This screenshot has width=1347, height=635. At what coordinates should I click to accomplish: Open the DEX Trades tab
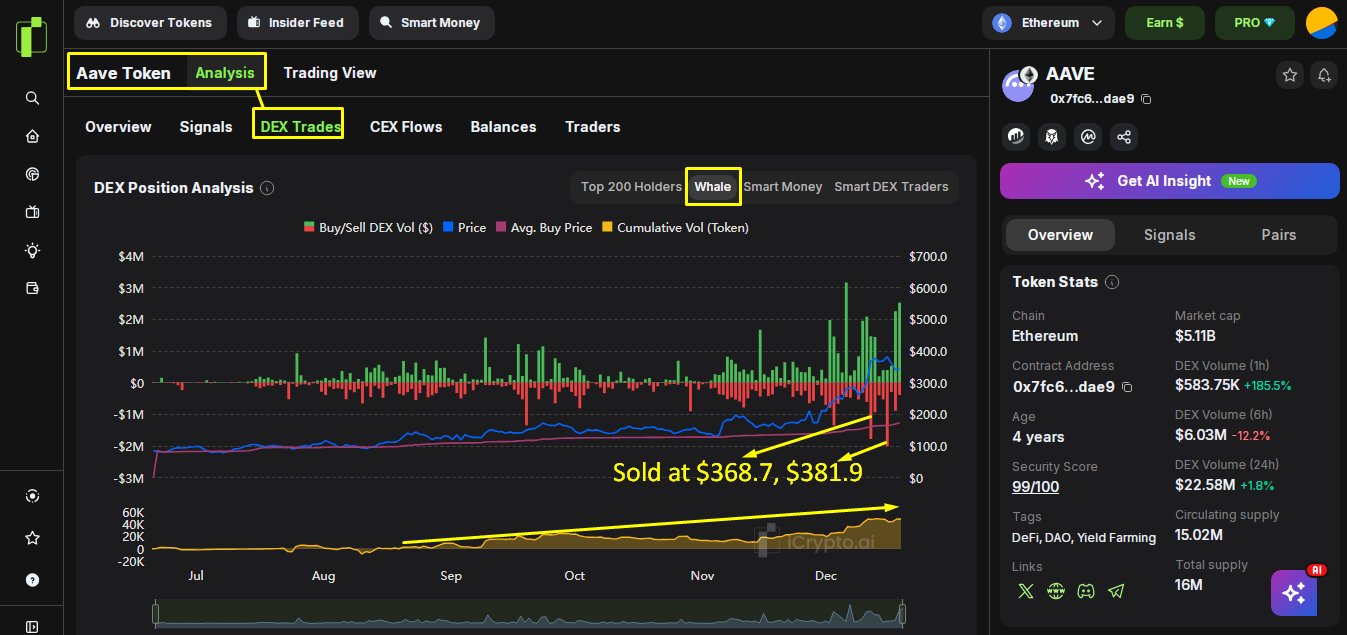click(300, 127)
